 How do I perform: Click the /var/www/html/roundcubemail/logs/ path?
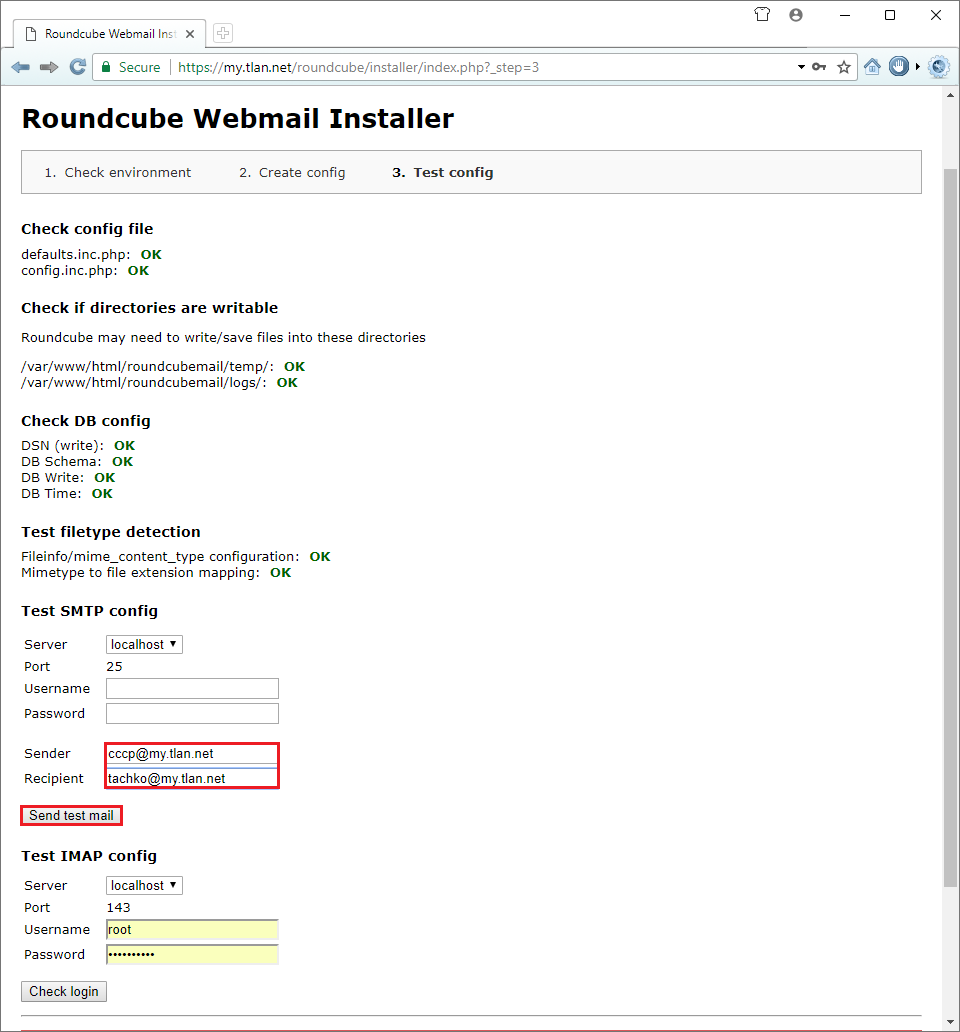(144, 382)
